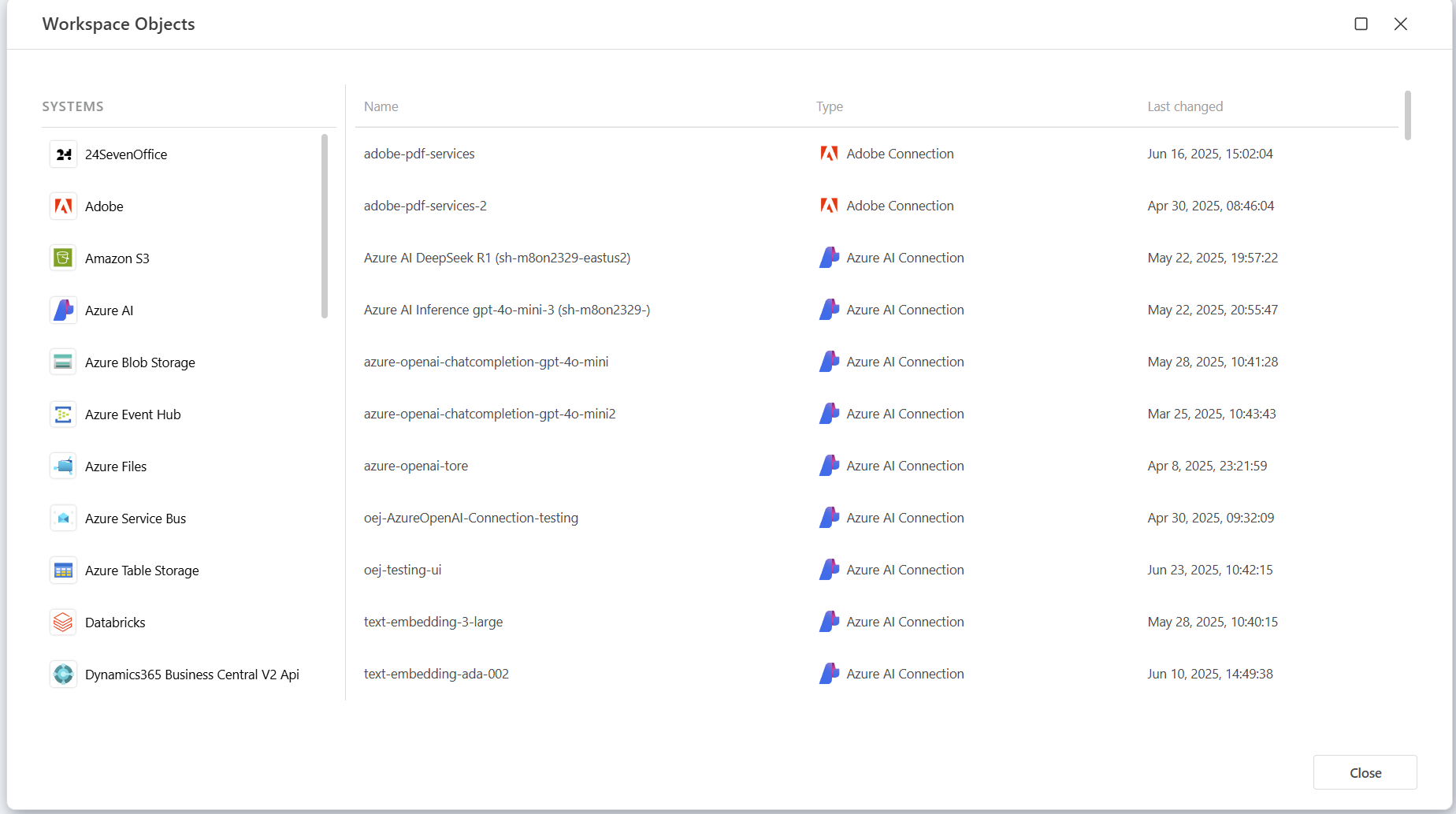
Task: Click the Azure Blob Storage icon
Action: 63,362
